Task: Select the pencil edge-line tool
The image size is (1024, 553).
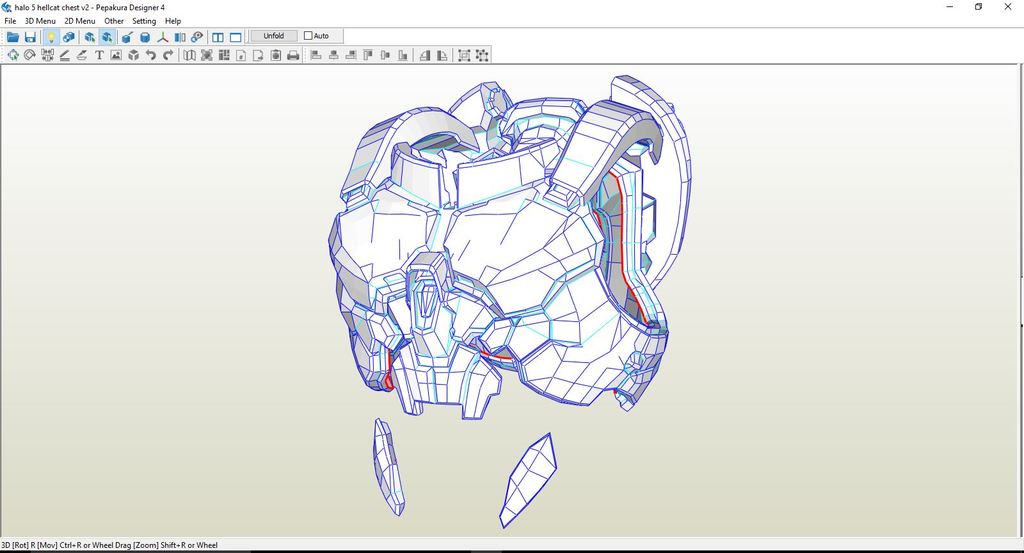Action: tap(65, 55)
